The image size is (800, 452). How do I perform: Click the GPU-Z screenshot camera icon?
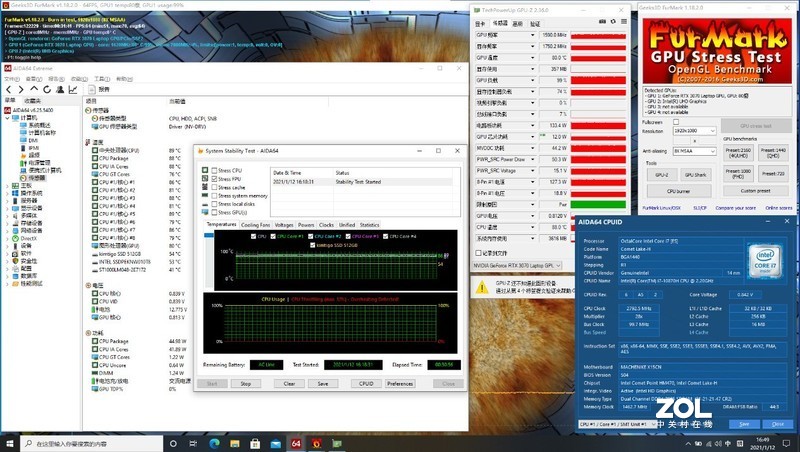[x=603, y=22]
